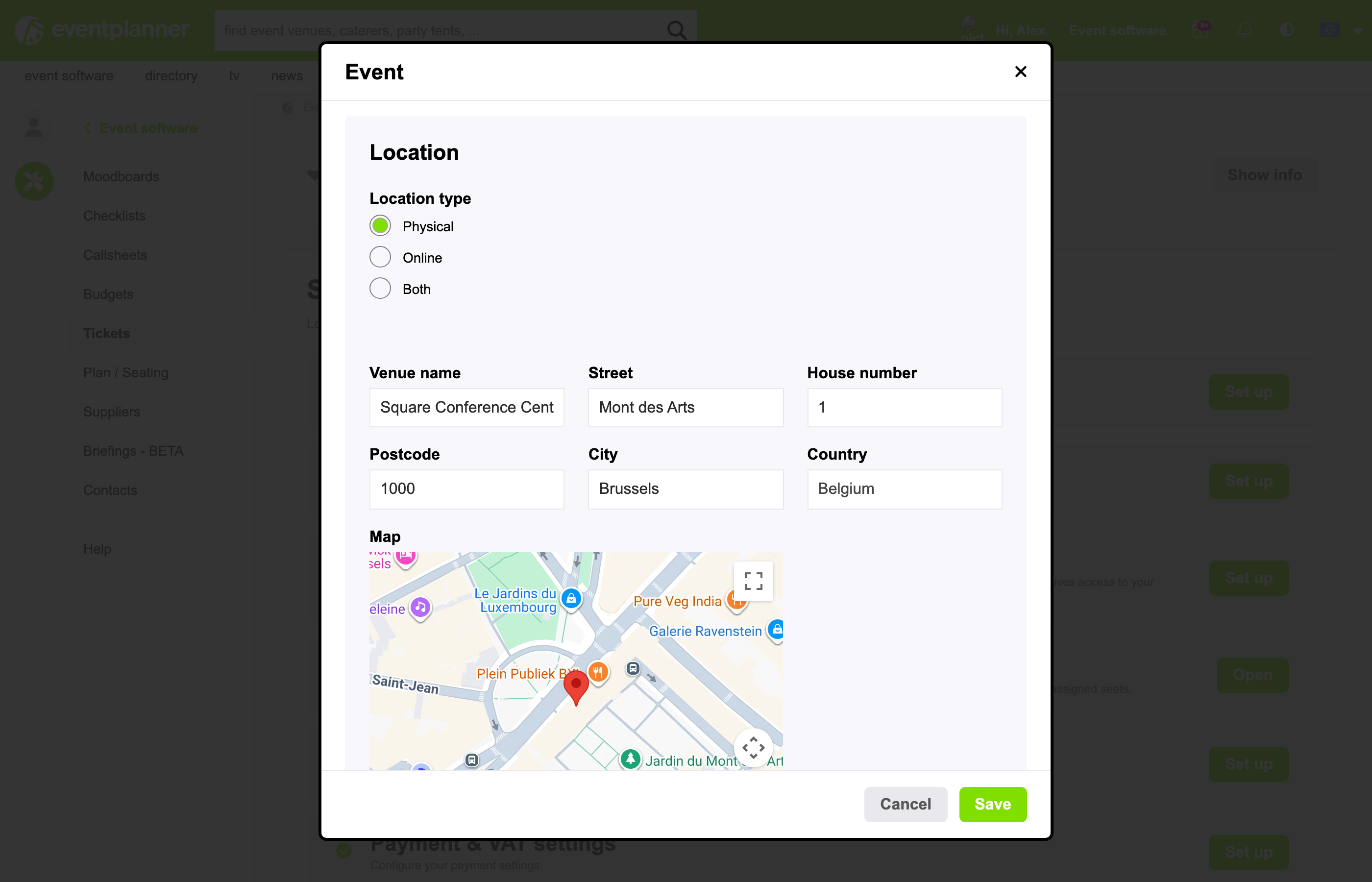Viewport: 1372px width, 882px height.
Task: Click the map pan control icon
Action: [753, 747]
